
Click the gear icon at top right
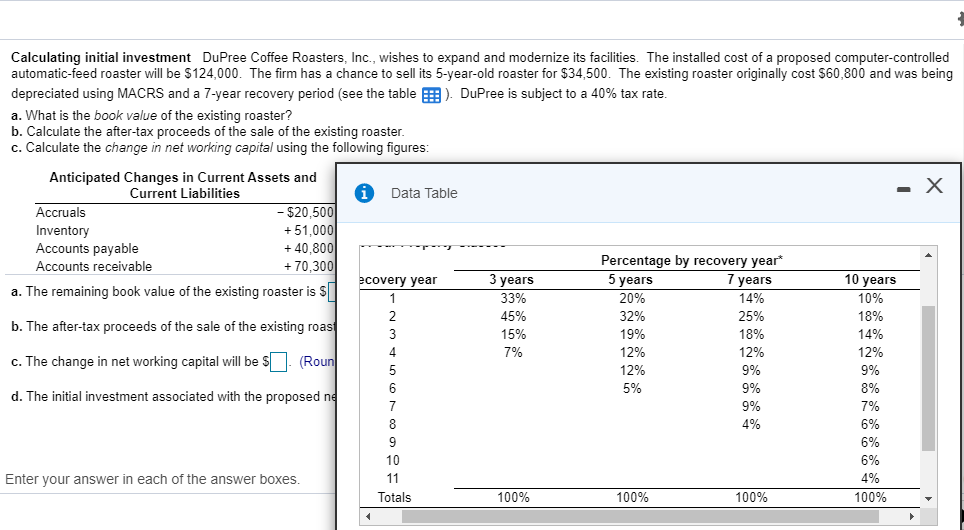pyautogui.click(x=960, y=20)
